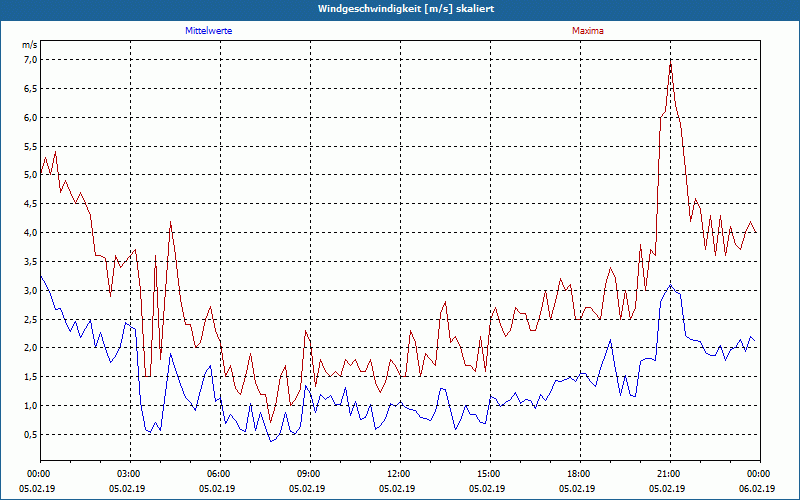The width and height of the screenshot is (800, 500).
Task: Click the 15:00 time axis label
Action: point(490,474)
